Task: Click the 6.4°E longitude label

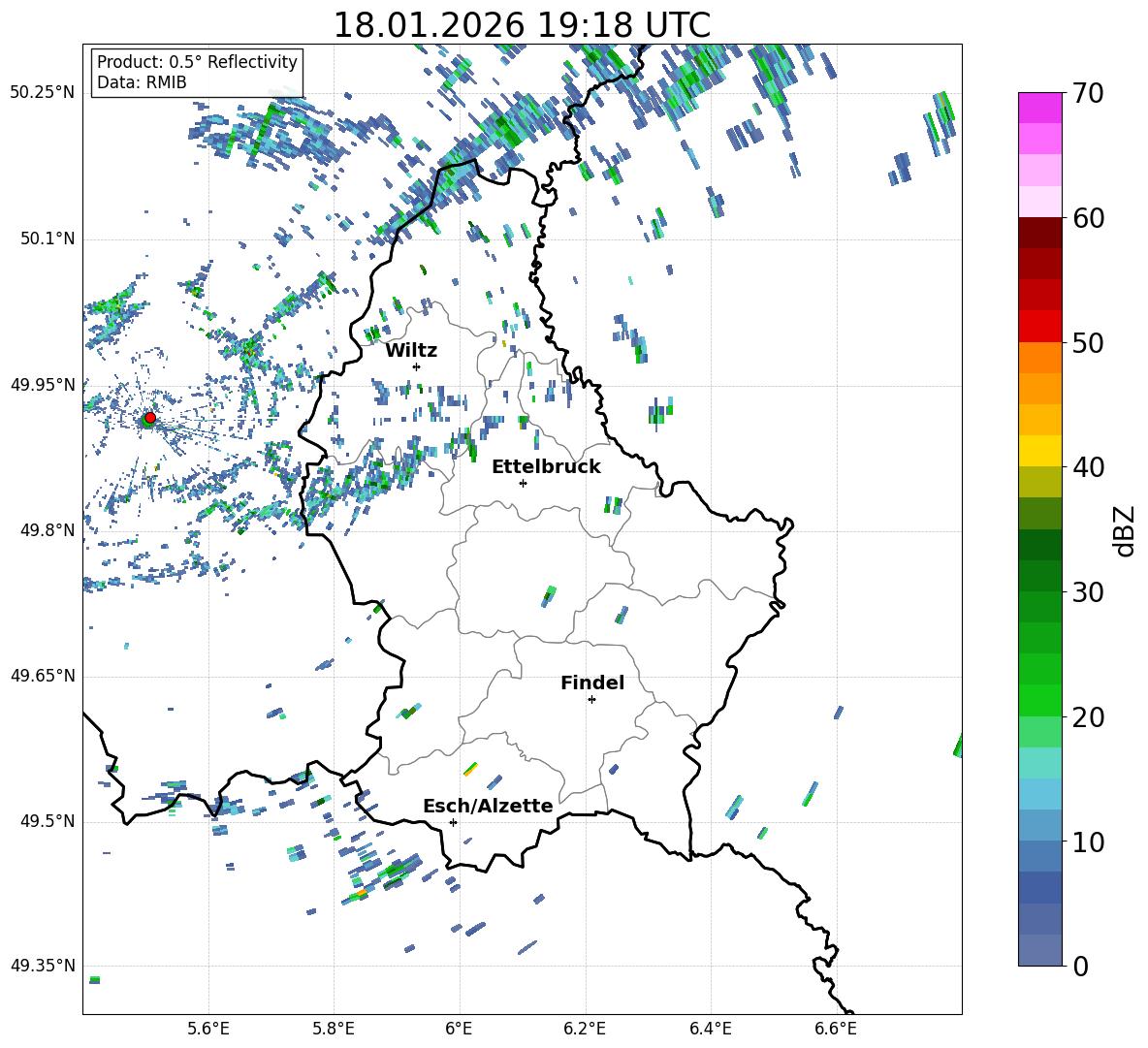Action: [x=711, y=1029]
